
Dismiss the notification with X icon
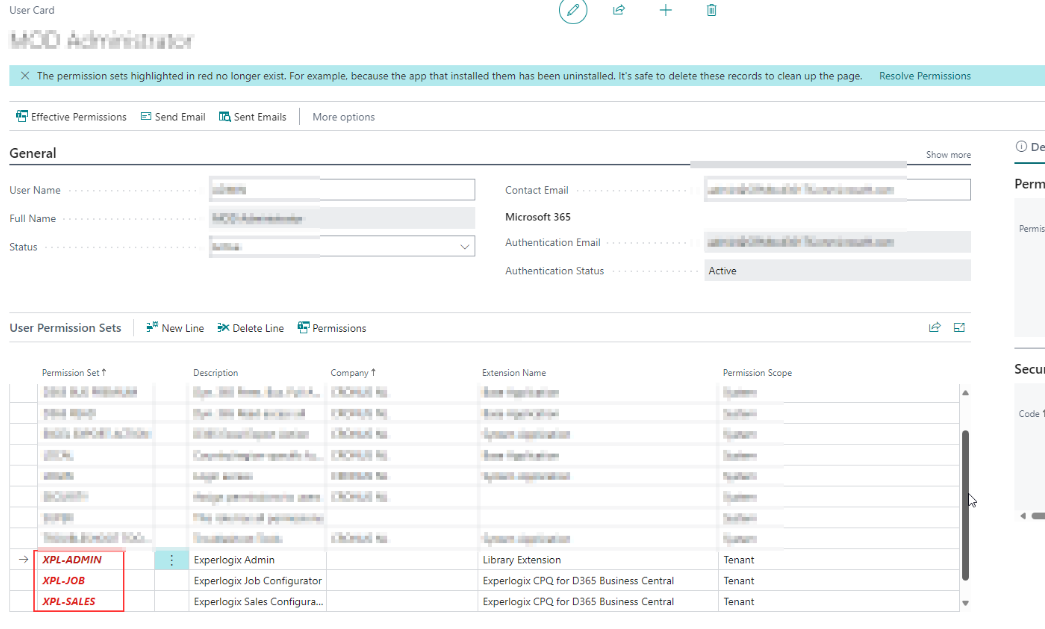[25, 76]
